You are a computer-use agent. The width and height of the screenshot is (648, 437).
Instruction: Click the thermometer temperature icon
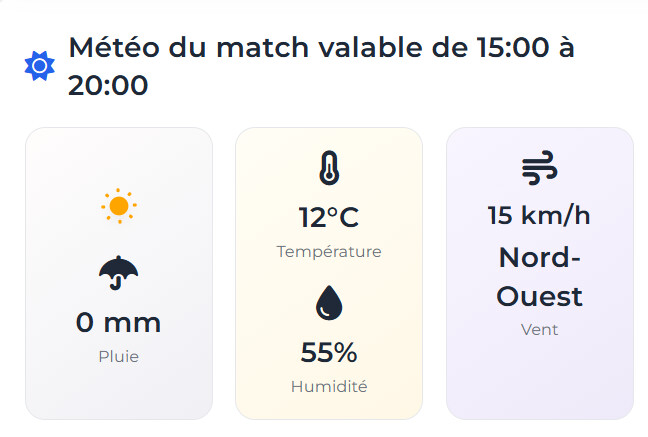click(329, 168)
